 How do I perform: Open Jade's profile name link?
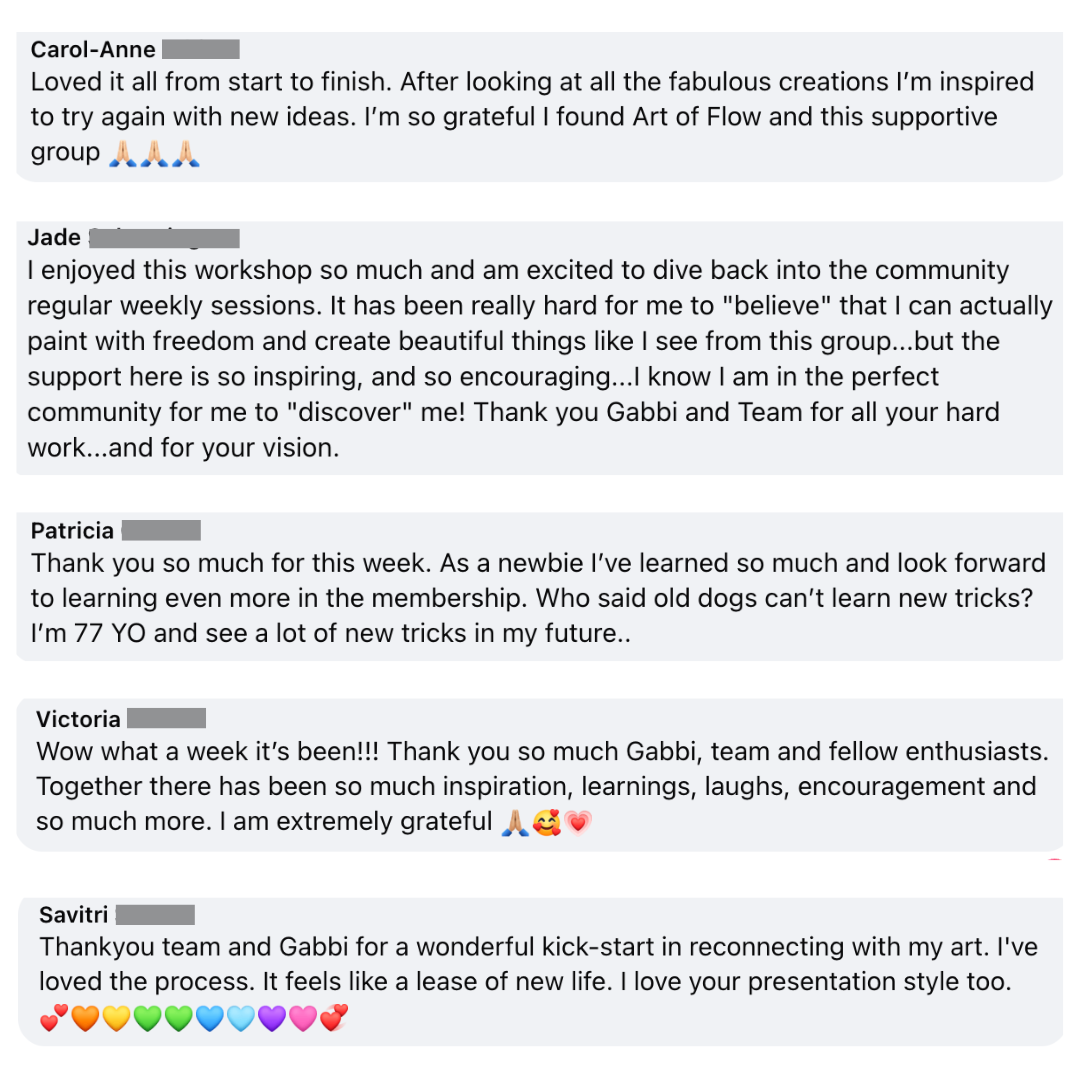pos(54,237)
